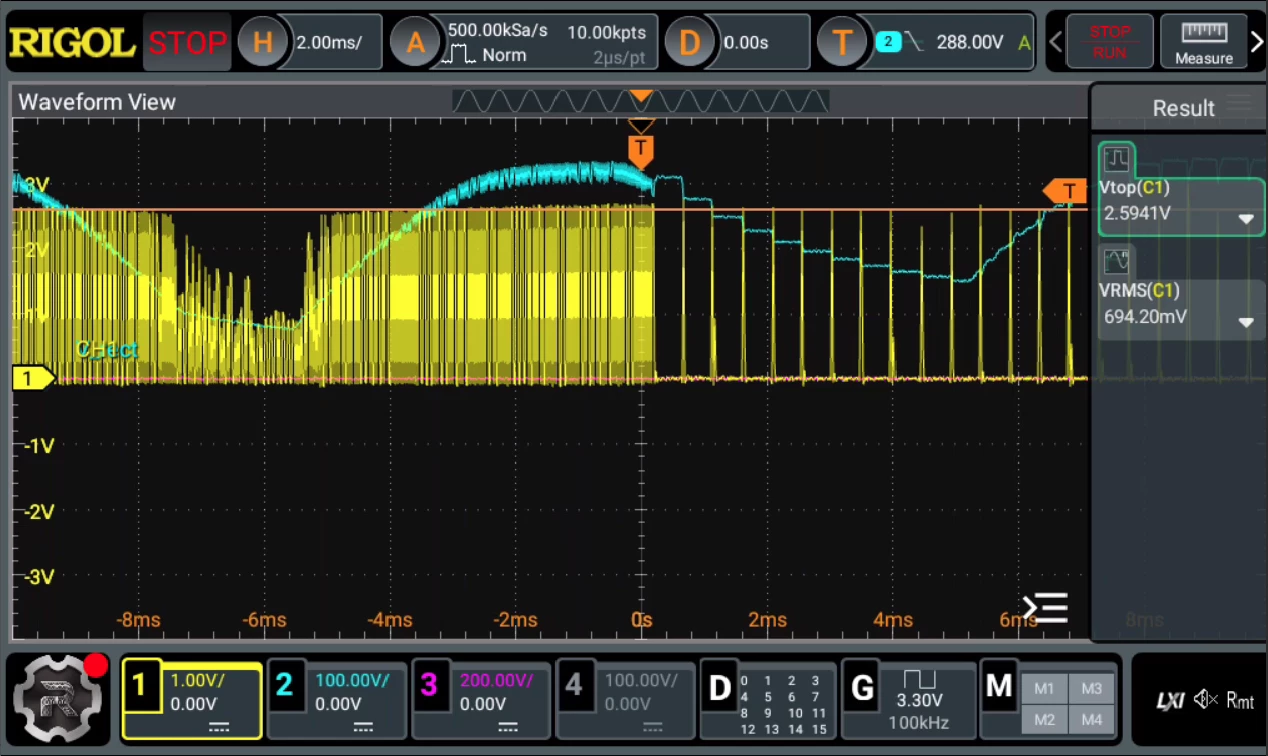Click the trigger T icon
This screenshot has width=1268, height=756.
click(x=841, y=42)
